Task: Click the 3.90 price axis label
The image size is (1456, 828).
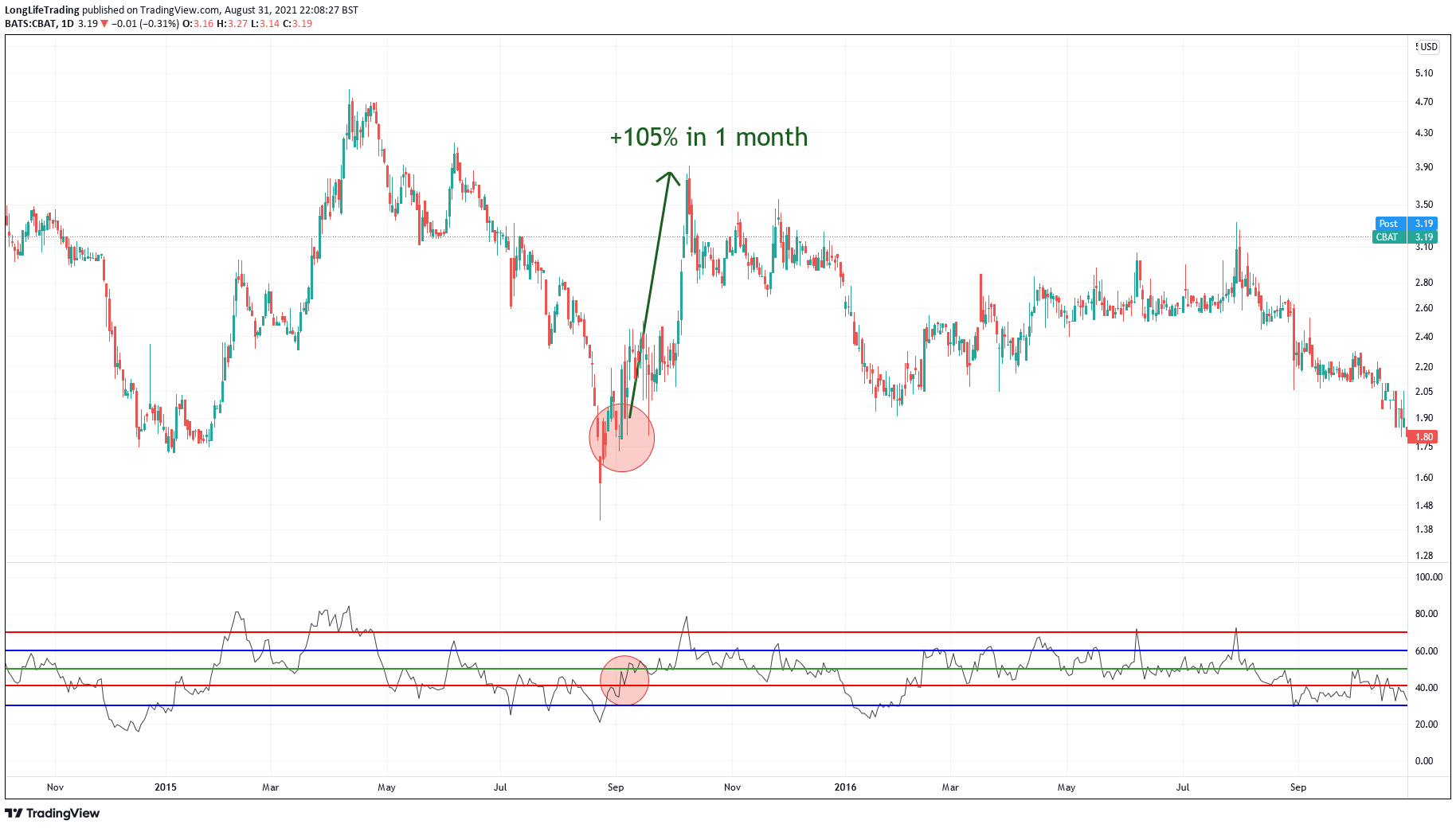Action: (x=1424, y=167)
